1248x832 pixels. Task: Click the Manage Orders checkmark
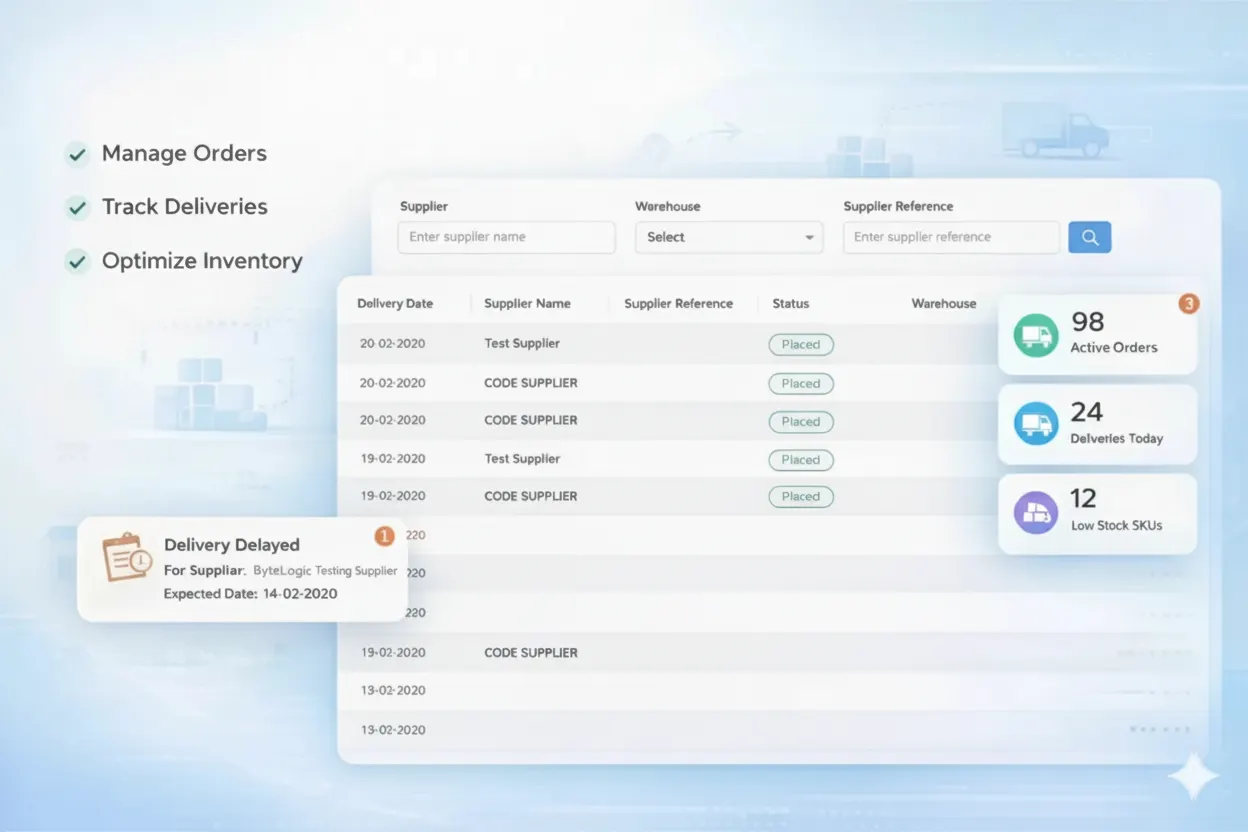click(x=76, y=154)
